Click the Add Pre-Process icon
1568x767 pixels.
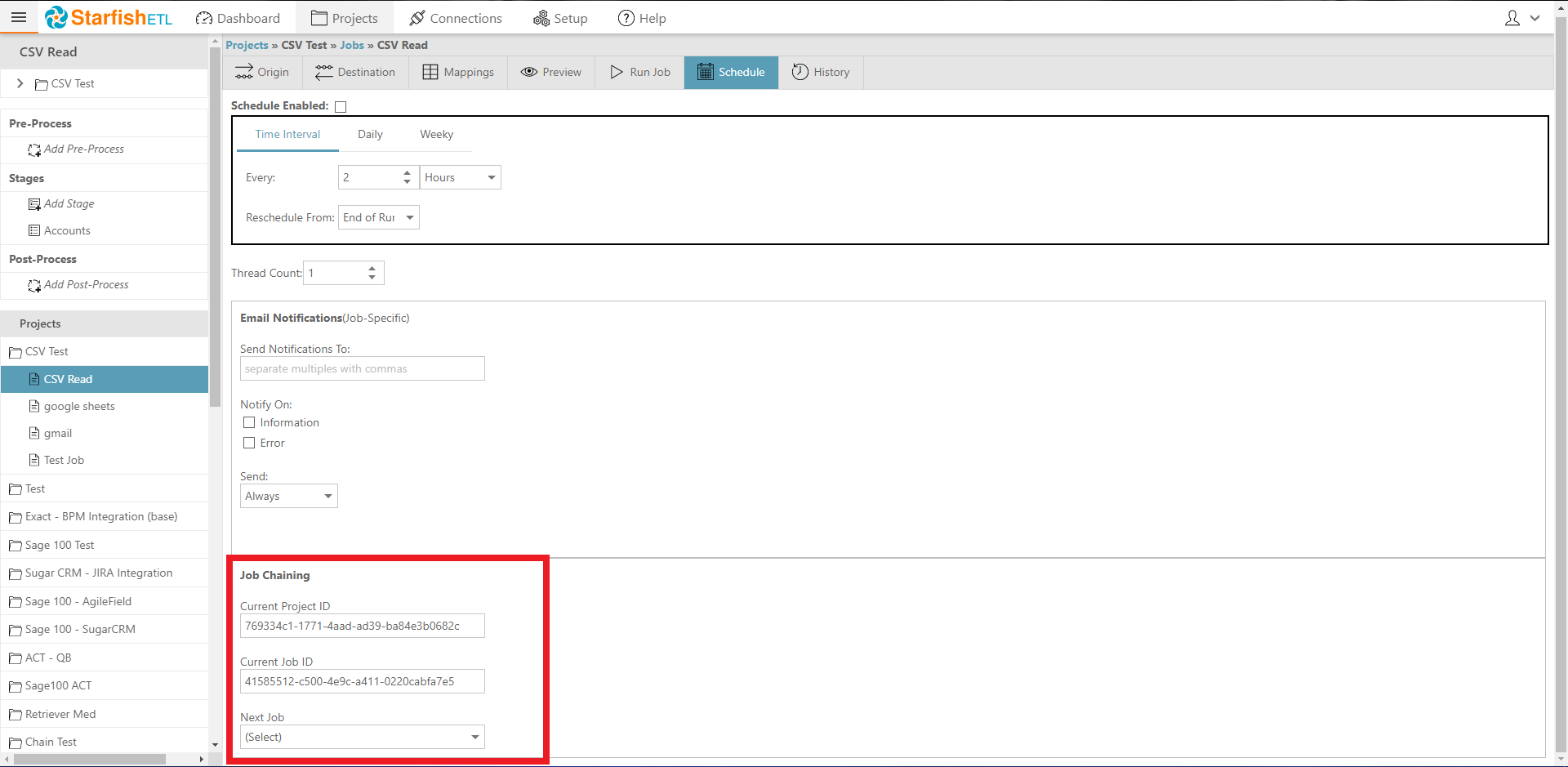34,149
